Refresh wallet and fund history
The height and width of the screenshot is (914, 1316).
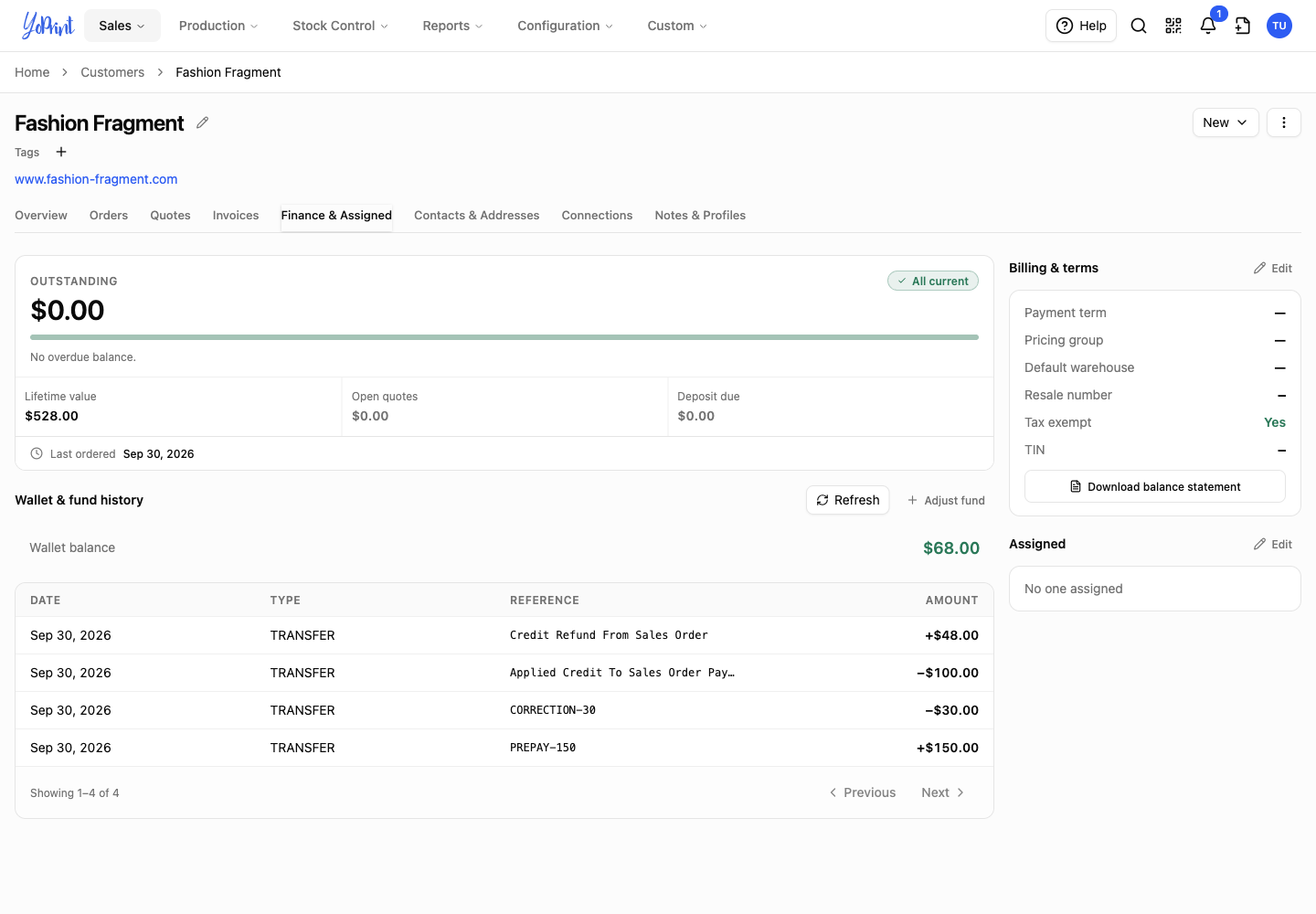point(848,500)
